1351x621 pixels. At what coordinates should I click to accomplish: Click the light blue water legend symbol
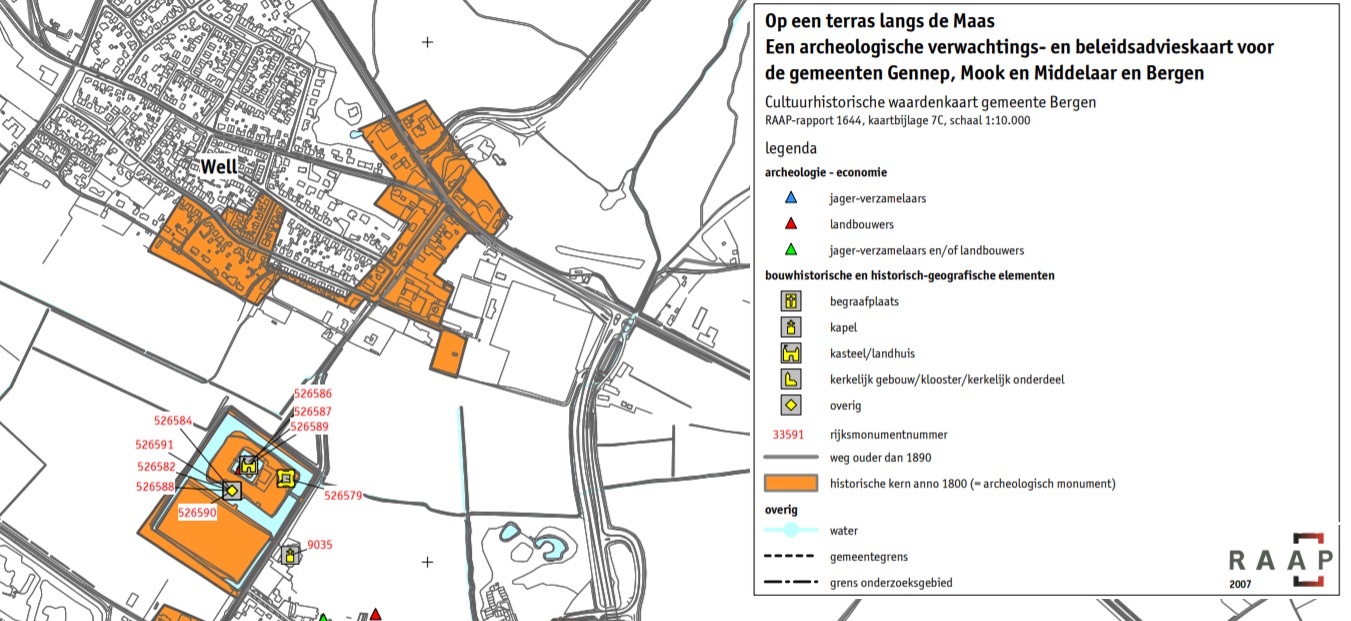click(790, 531)
